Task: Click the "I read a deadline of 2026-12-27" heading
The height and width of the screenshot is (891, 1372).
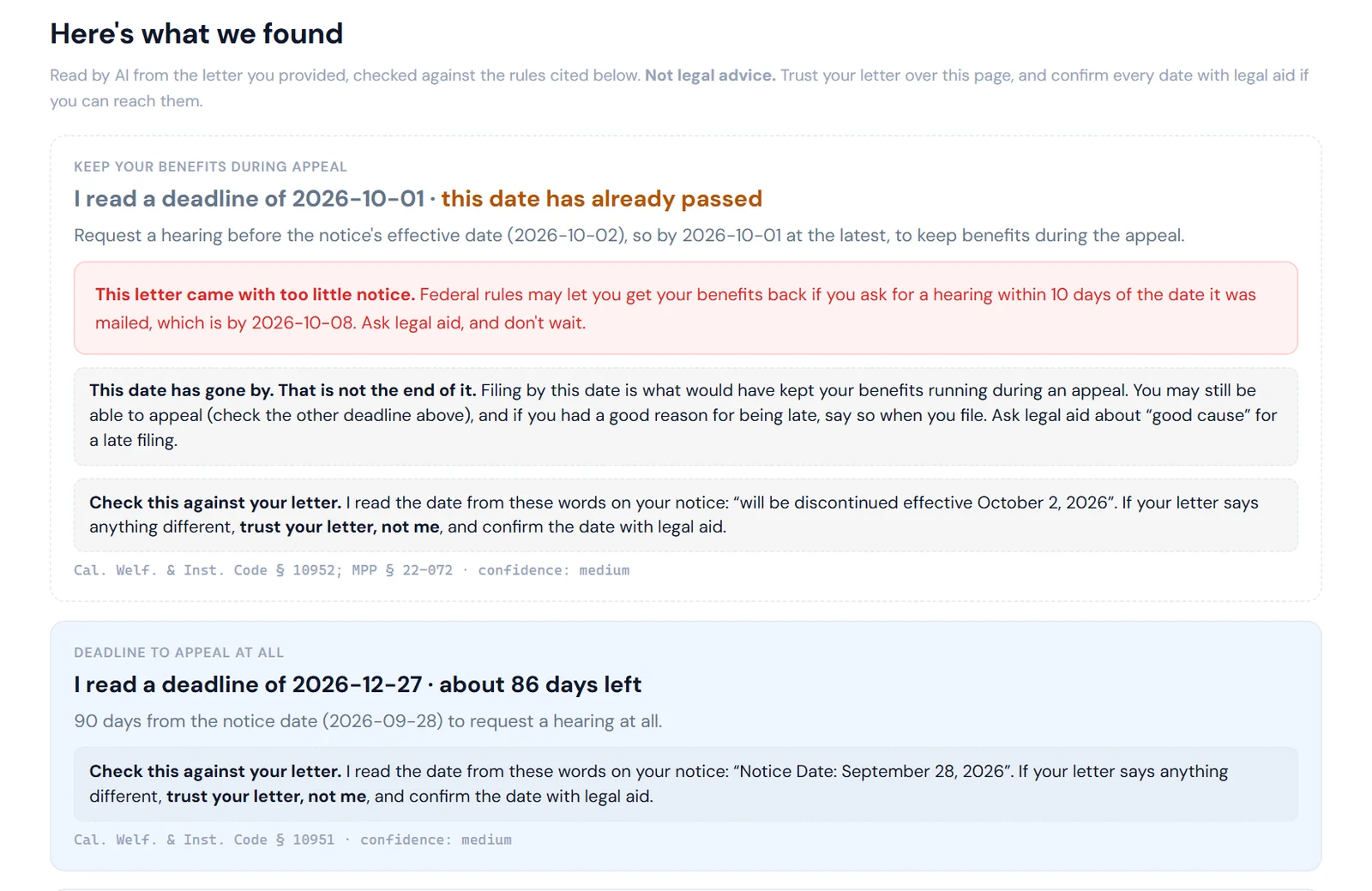Action: [248, 685]
